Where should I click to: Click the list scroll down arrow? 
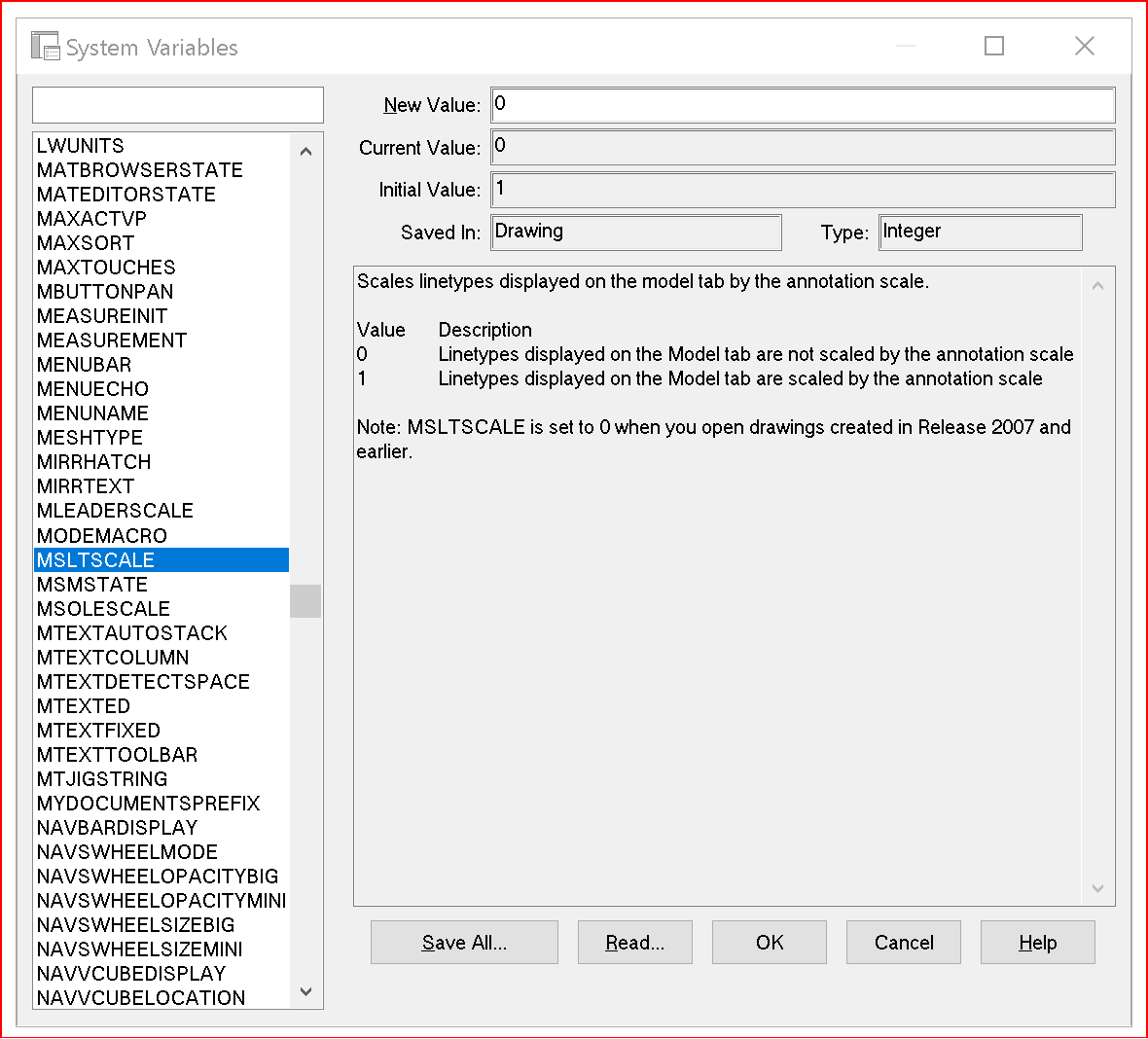[x=306, y=991]
